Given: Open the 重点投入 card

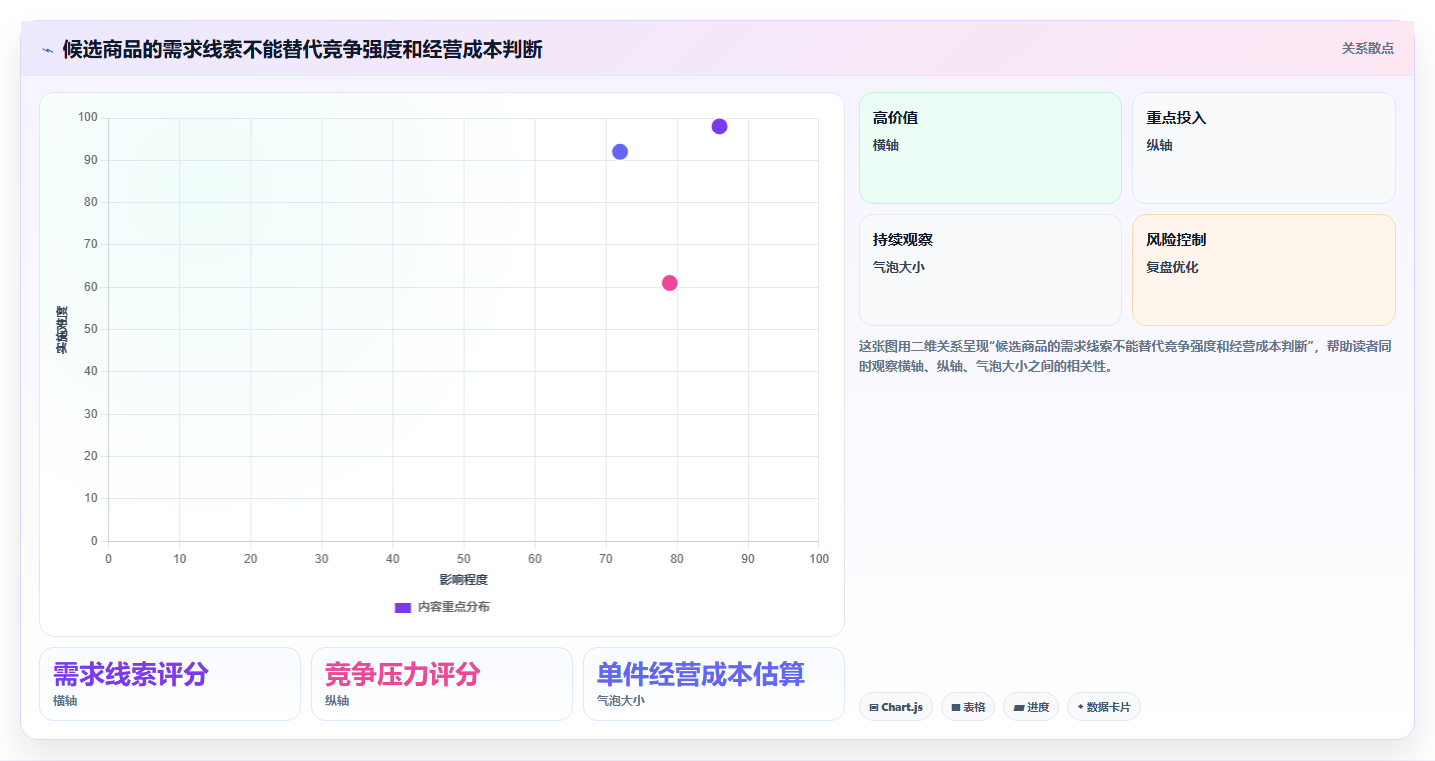Looking at the screenshot, I should coord(1263,148).
